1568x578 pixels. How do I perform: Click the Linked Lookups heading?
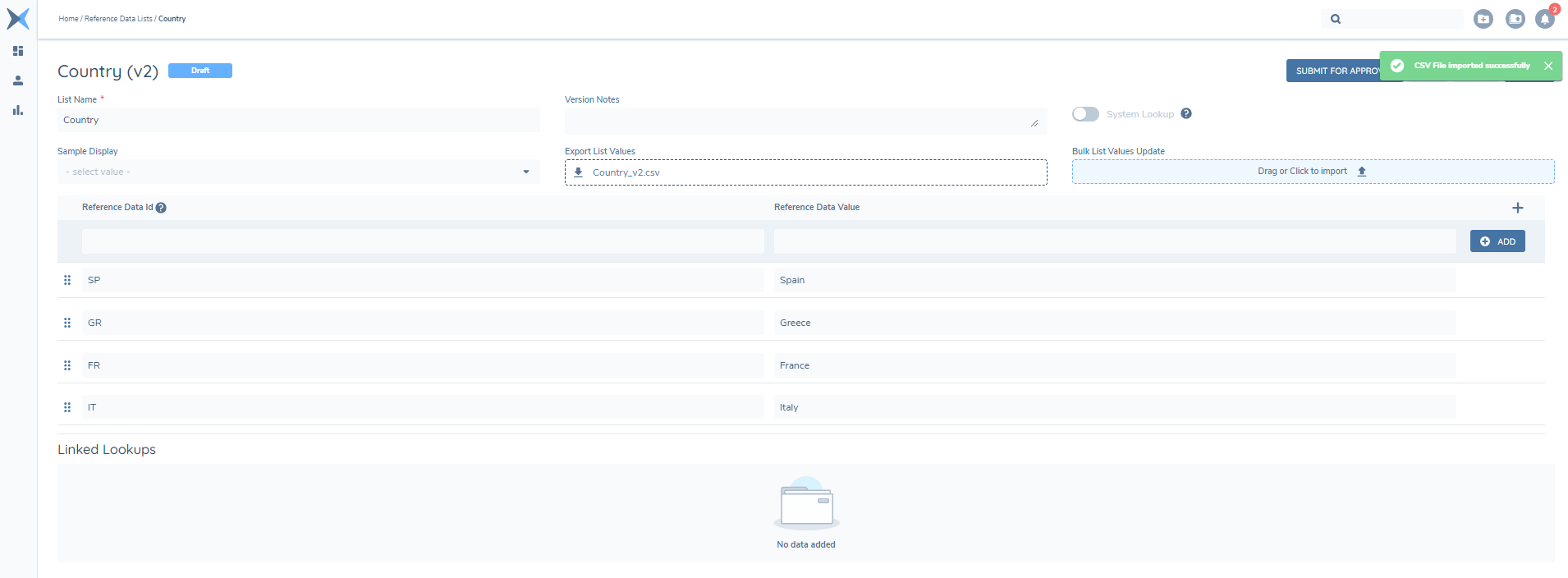107,449
